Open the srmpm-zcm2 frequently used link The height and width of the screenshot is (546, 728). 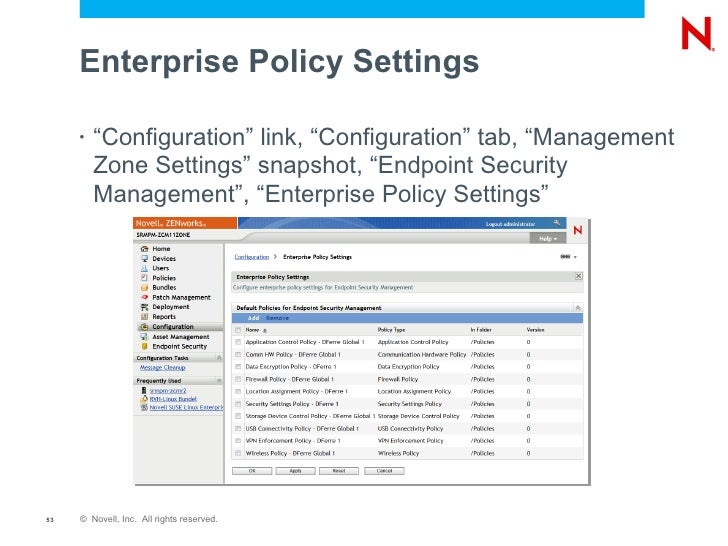click(x=168, y=390)
